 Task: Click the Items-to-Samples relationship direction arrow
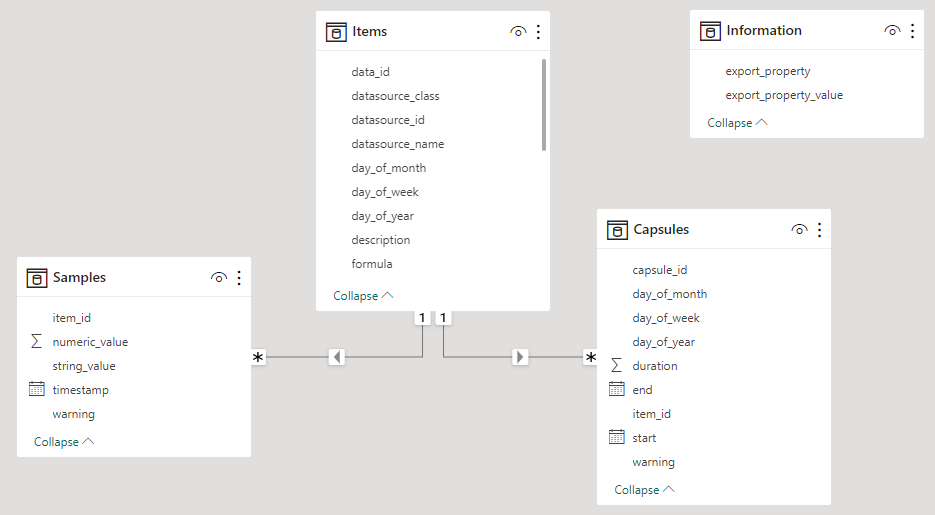[337, 357]
